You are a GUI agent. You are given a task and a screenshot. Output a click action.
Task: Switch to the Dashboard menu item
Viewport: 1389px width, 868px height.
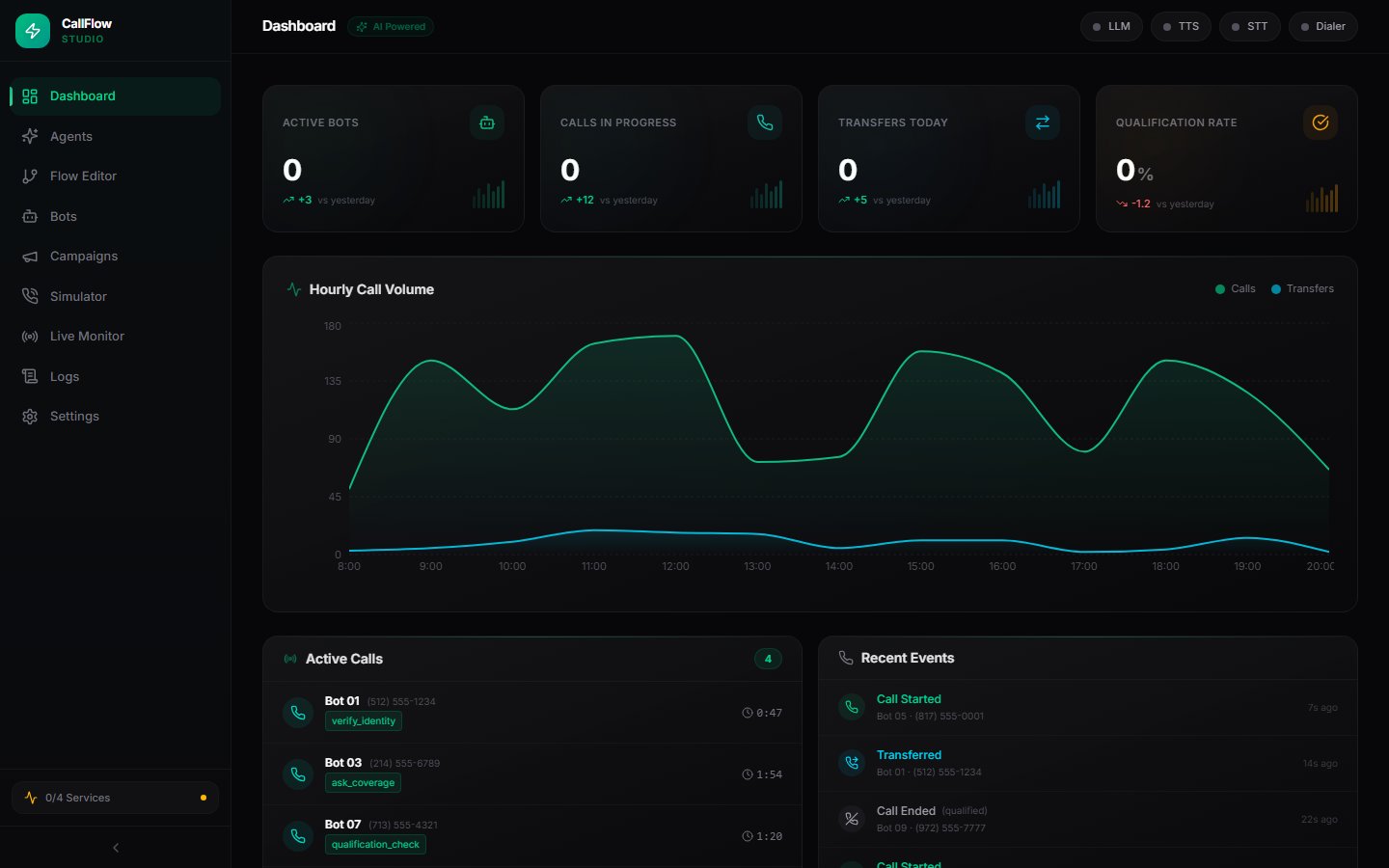(x=82, y=95)
